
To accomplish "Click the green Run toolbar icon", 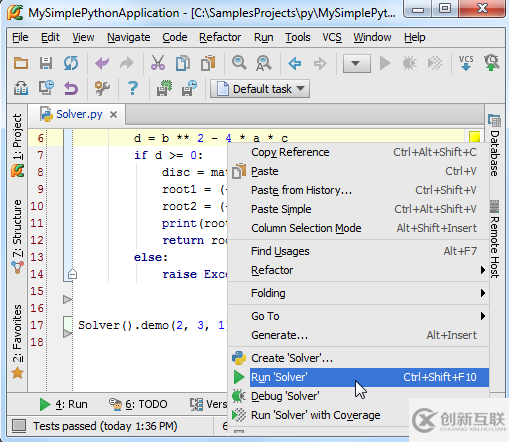I will [385, 63].
